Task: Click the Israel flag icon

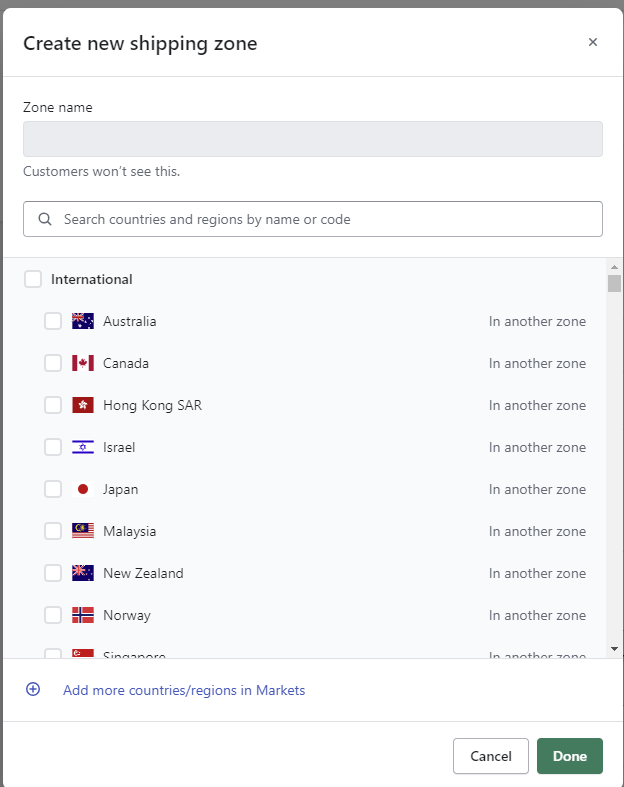Action: click(x=83, y=447)
